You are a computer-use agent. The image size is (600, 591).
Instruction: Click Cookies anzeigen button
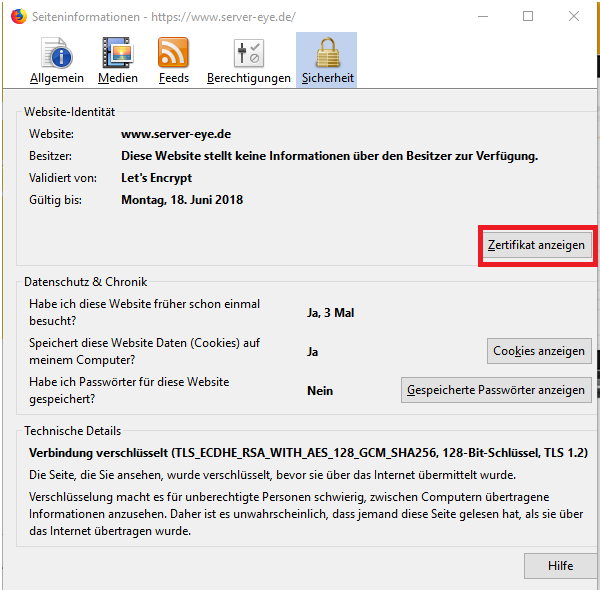click(x=539, y=351)
